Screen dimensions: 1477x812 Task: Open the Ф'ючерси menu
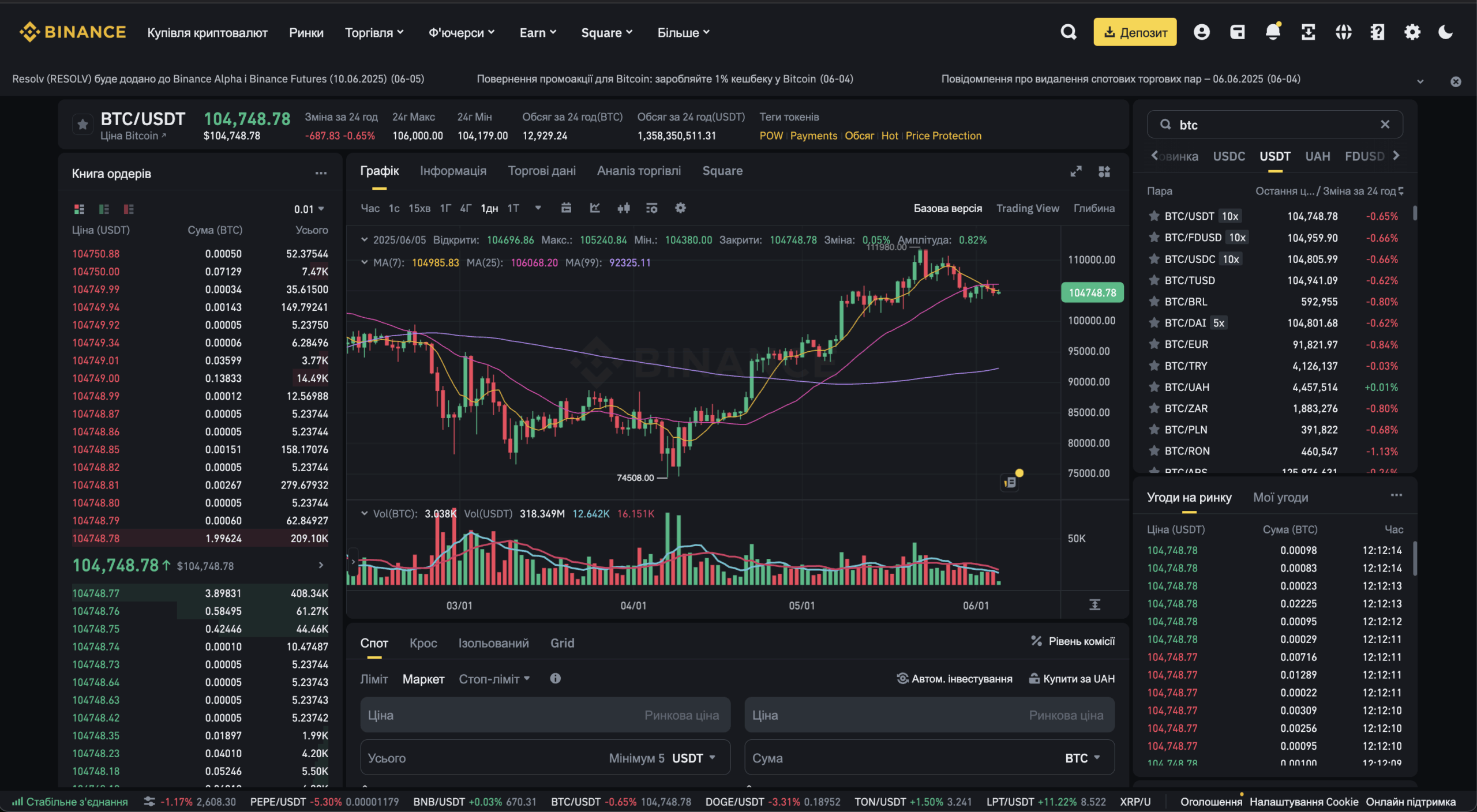pos(461,33)
